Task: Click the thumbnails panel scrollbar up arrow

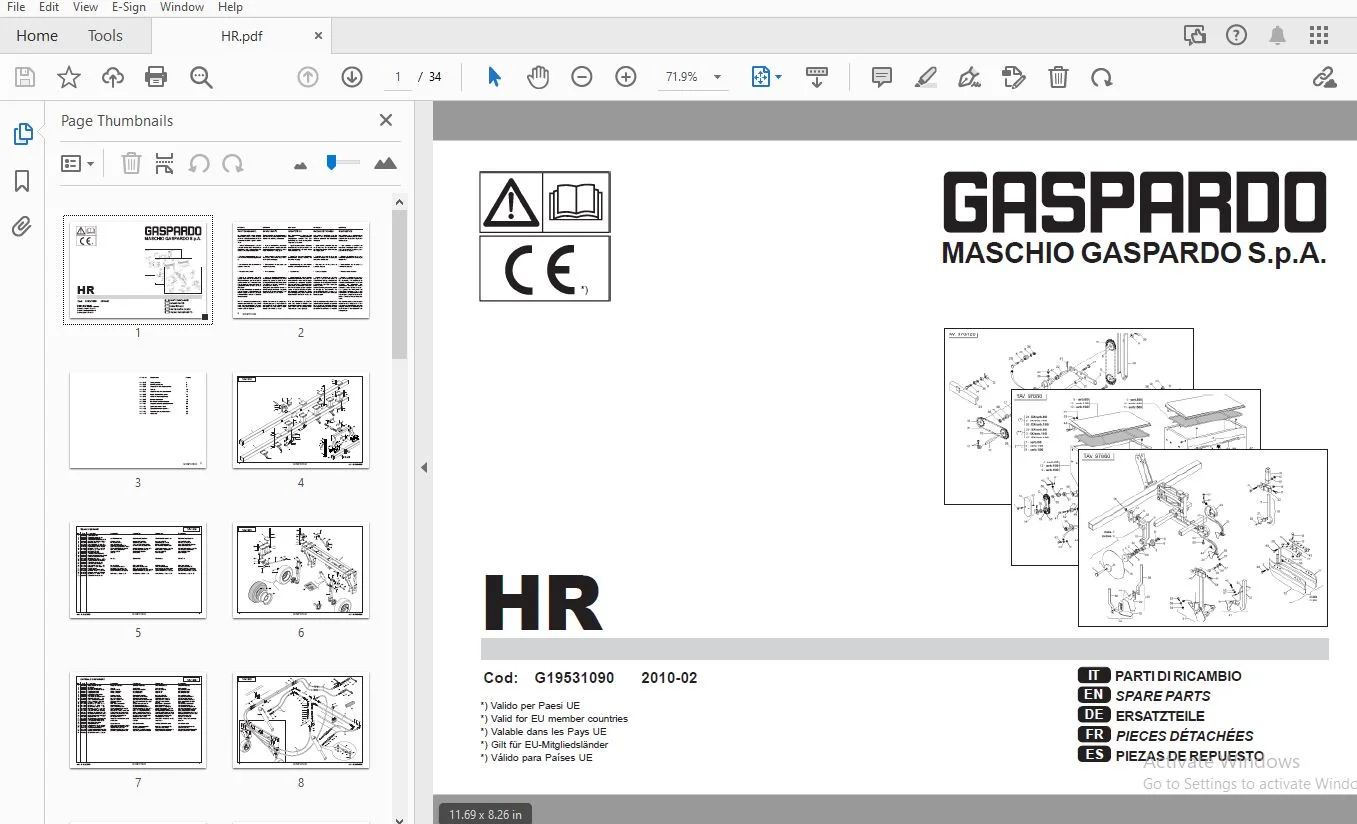Action: [x=400, y=202]
